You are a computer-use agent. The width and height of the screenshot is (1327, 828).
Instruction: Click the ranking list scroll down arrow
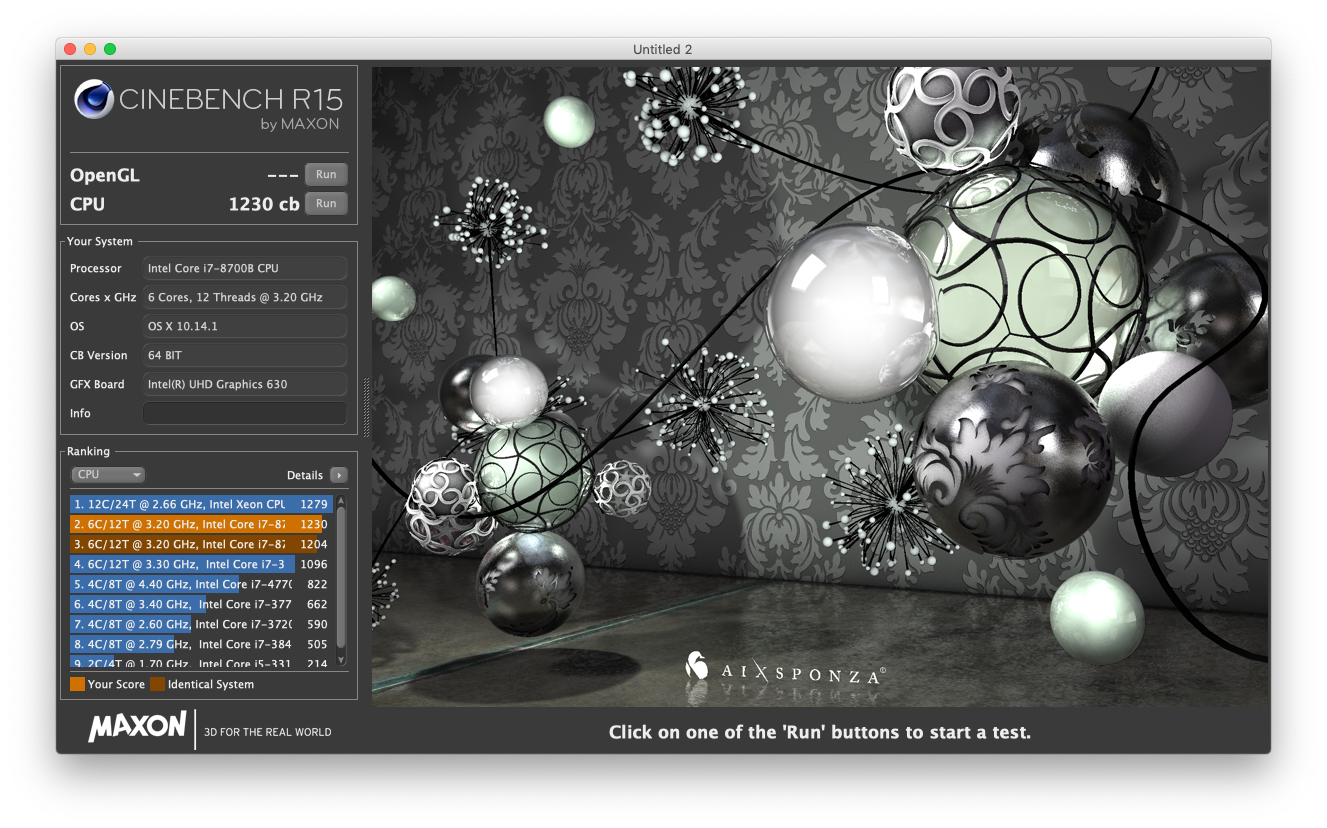[341, 660]
